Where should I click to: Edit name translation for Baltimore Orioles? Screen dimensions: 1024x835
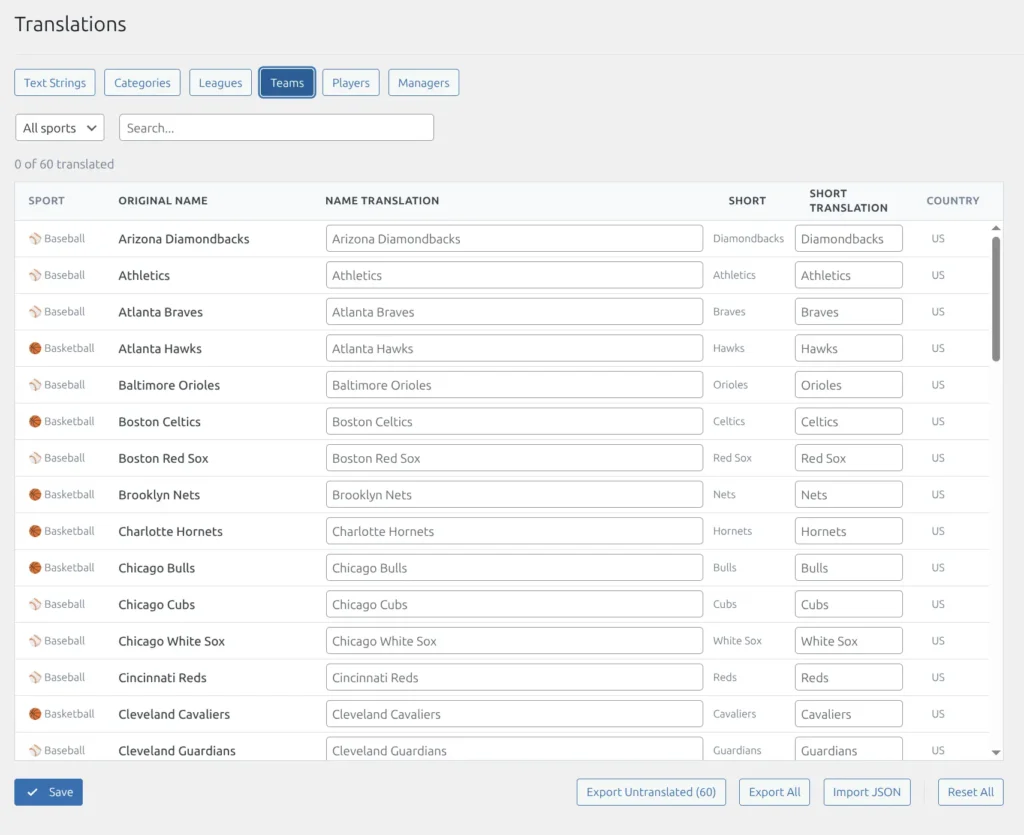click(515, 385)
